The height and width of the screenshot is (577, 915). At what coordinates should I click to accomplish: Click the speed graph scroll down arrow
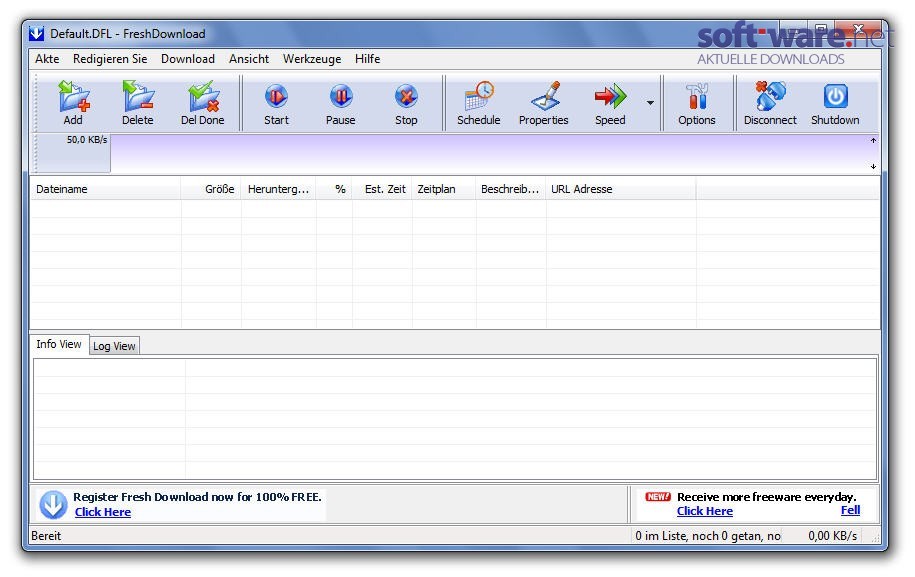873,167
